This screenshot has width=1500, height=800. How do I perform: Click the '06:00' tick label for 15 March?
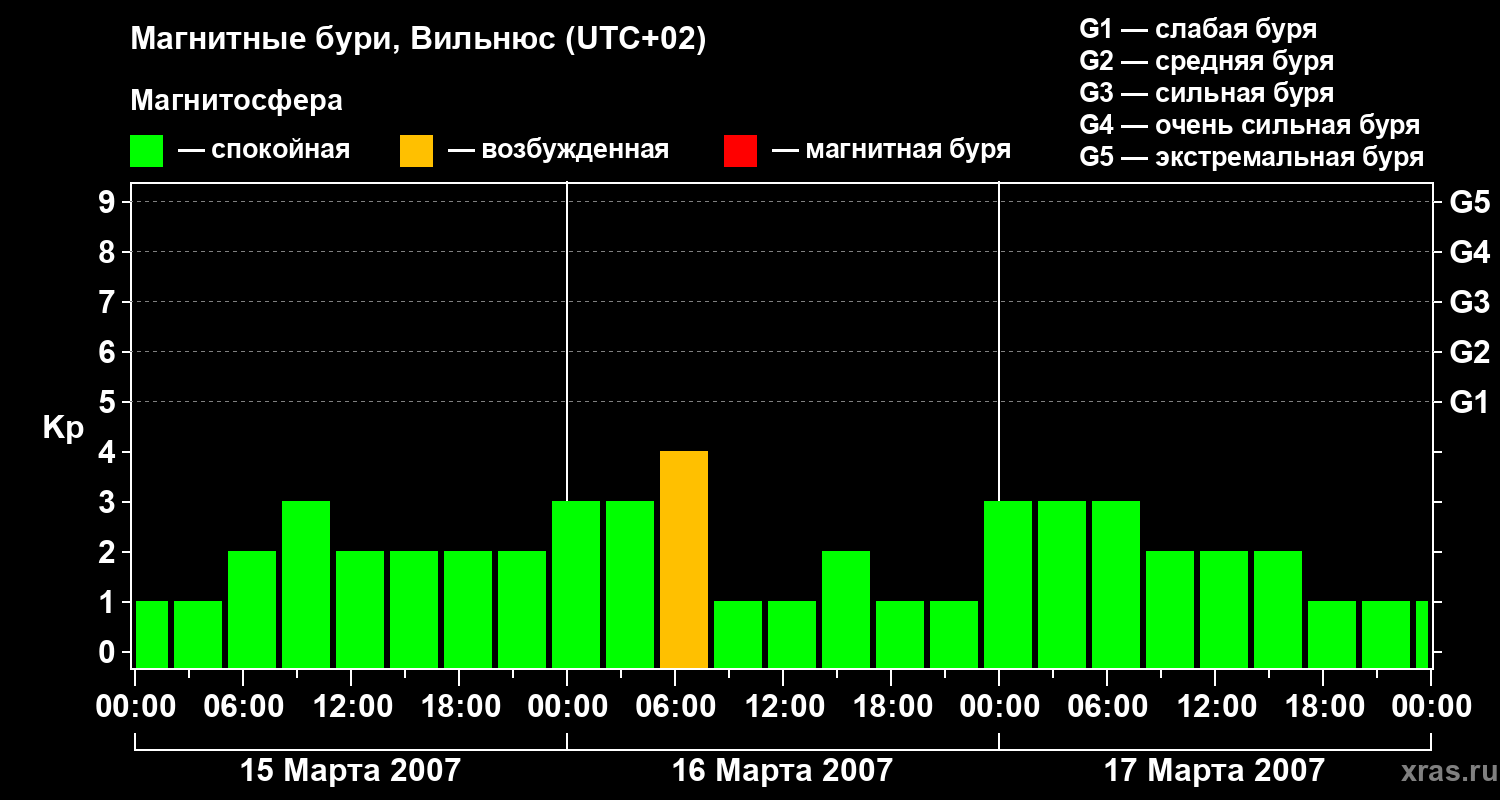tap(243, 707)
